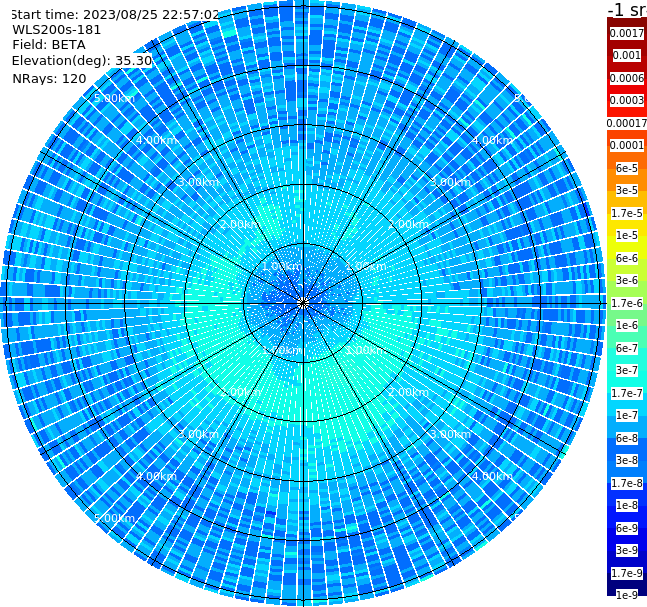This screenshot has width=647, height=607.
Task: Click the 6e-6 colorbar label
Action: [627, 258]
